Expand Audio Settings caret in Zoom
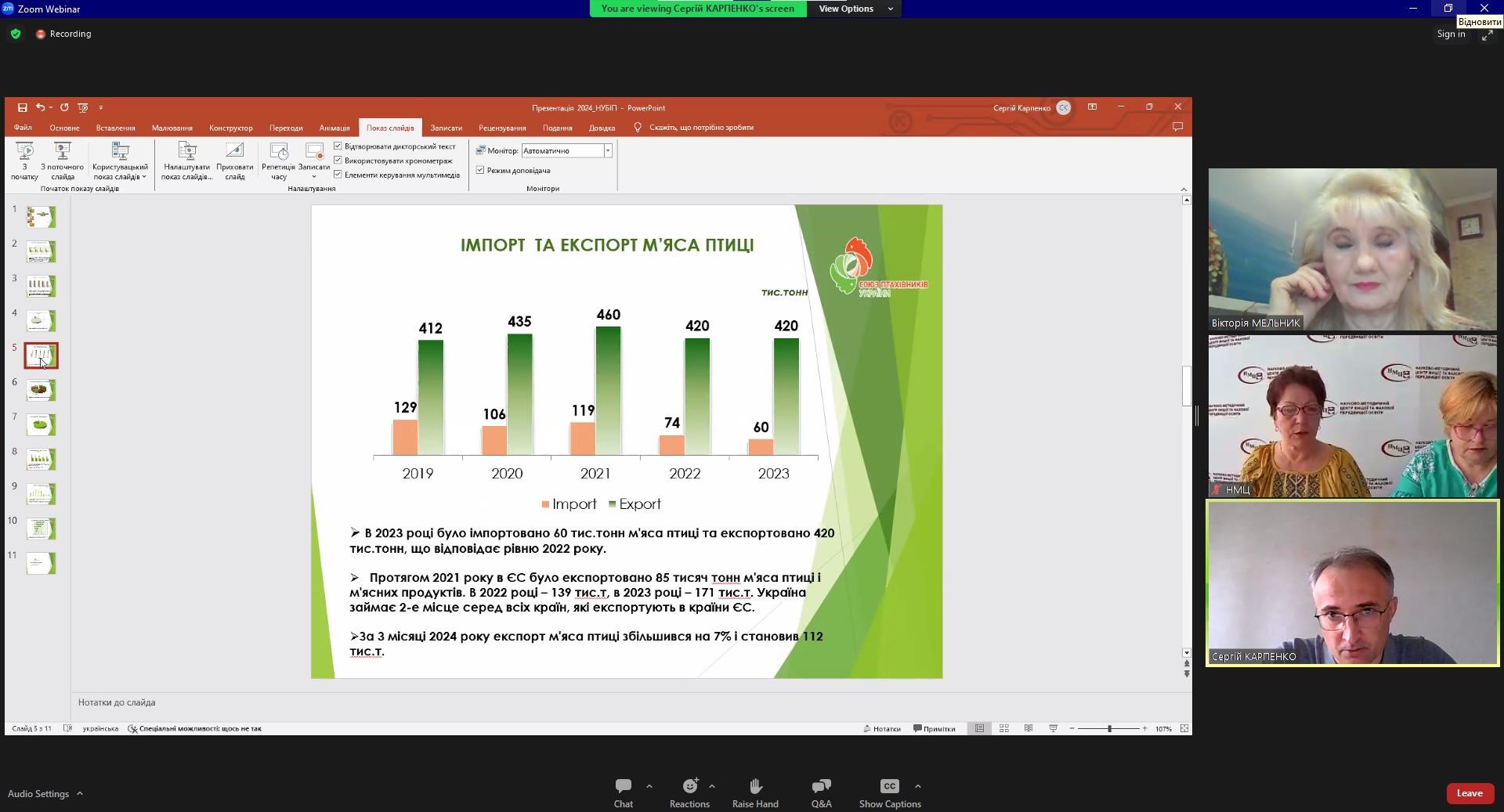 (80, 793)
